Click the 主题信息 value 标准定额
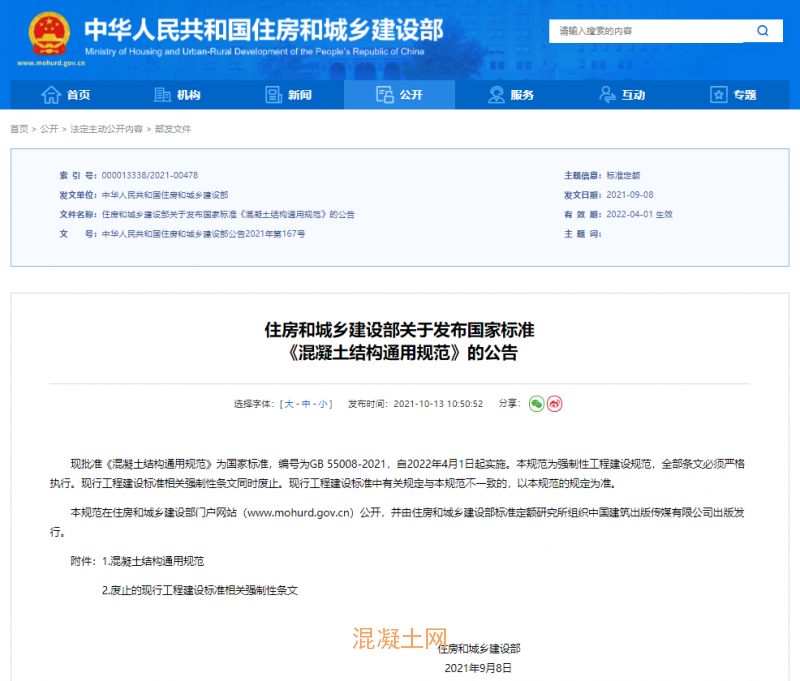The image size is (800, 681). (x=623, y=175)
